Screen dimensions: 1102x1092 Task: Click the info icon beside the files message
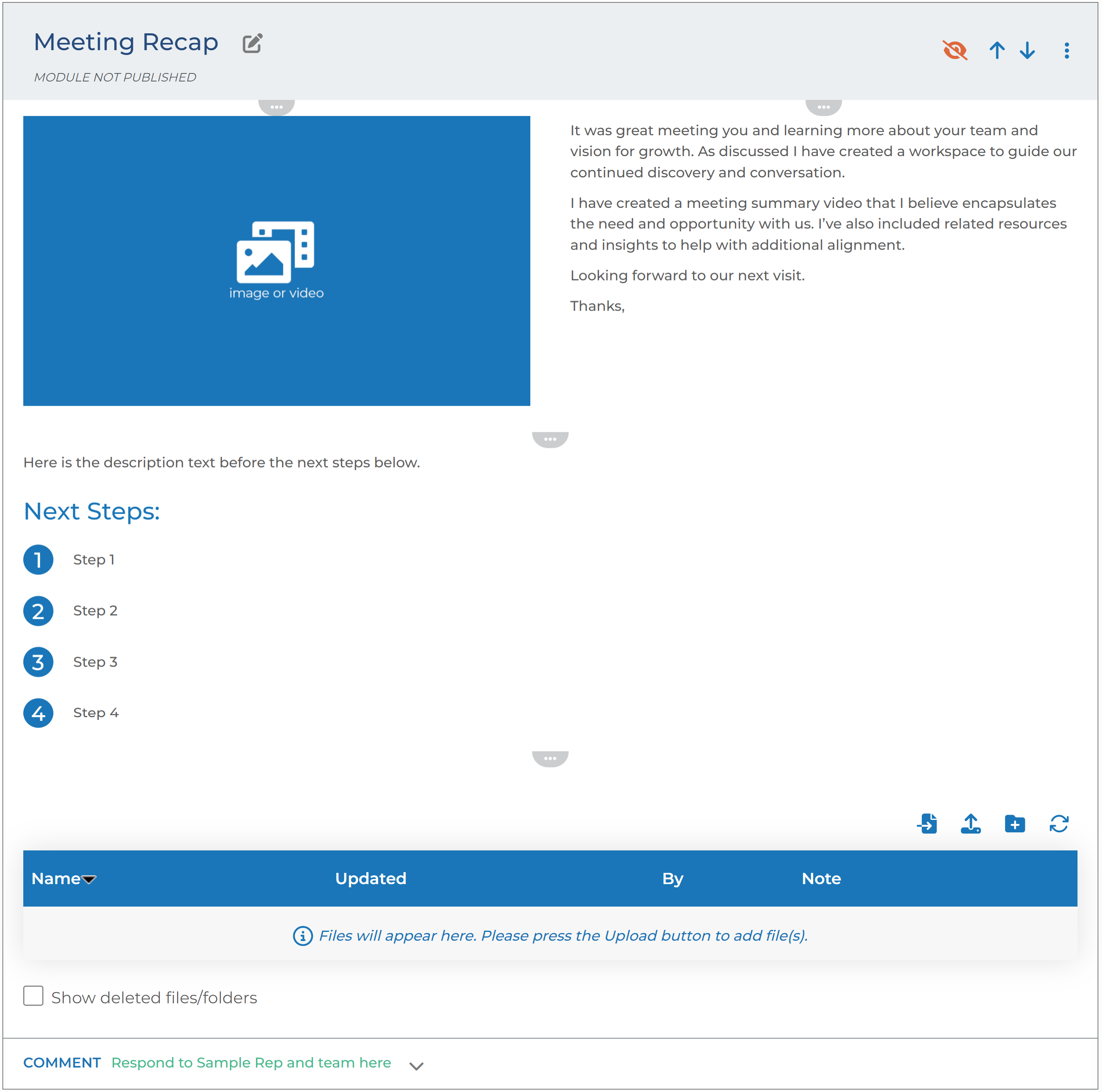coord(302,935)
